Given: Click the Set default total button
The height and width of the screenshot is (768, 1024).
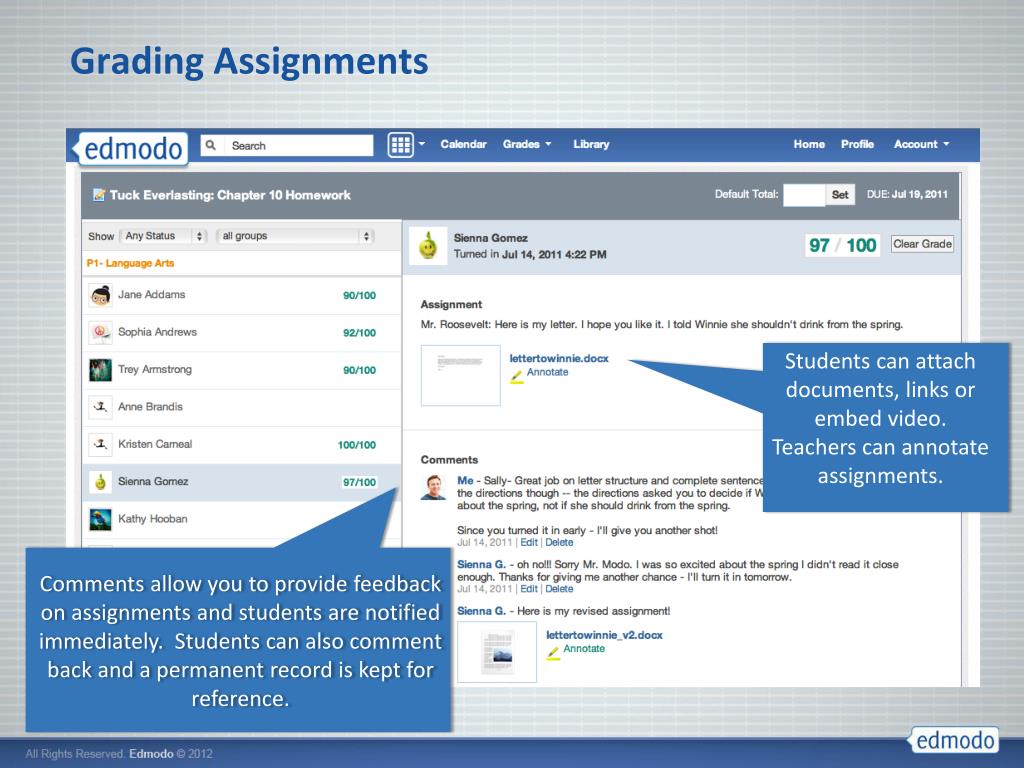Looking at the screenshot, I should pyautogui.click(x=840, y=194).
